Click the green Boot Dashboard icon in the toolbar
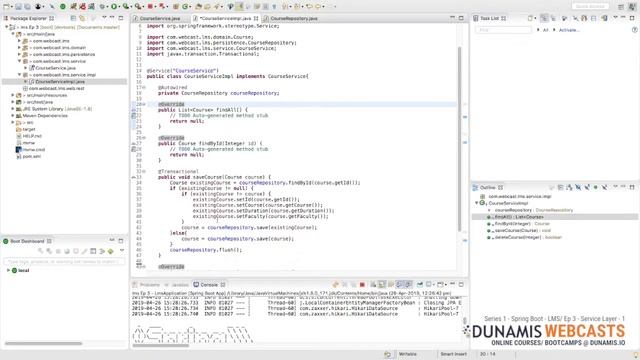Image resolution: width=640 pixels, height=360 pixels. (x=63, y=7)
